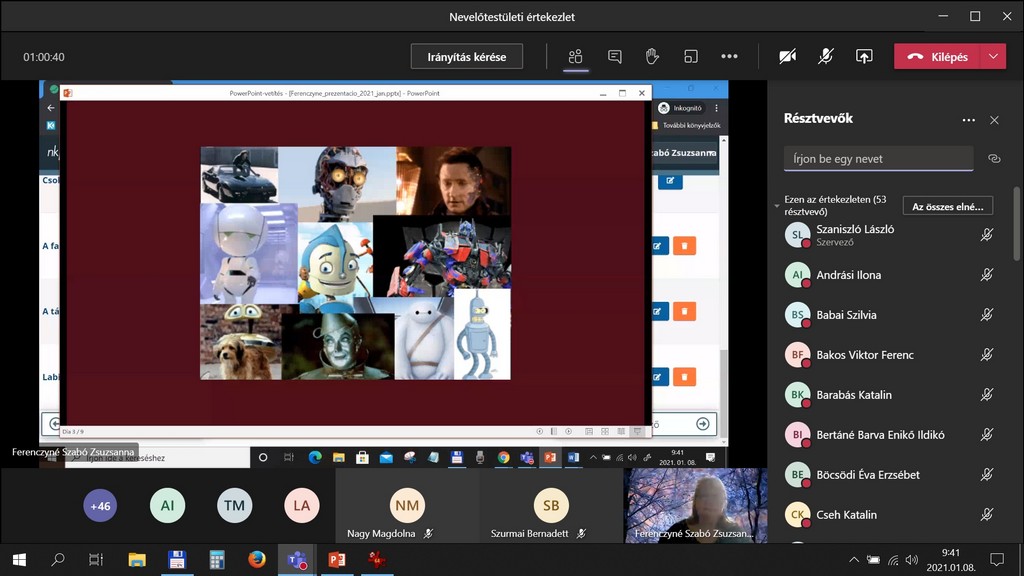Viewport: 1024px width, 576px height.
Task: Click the AI avatar in the bottom strip
Action: point(167,505)
